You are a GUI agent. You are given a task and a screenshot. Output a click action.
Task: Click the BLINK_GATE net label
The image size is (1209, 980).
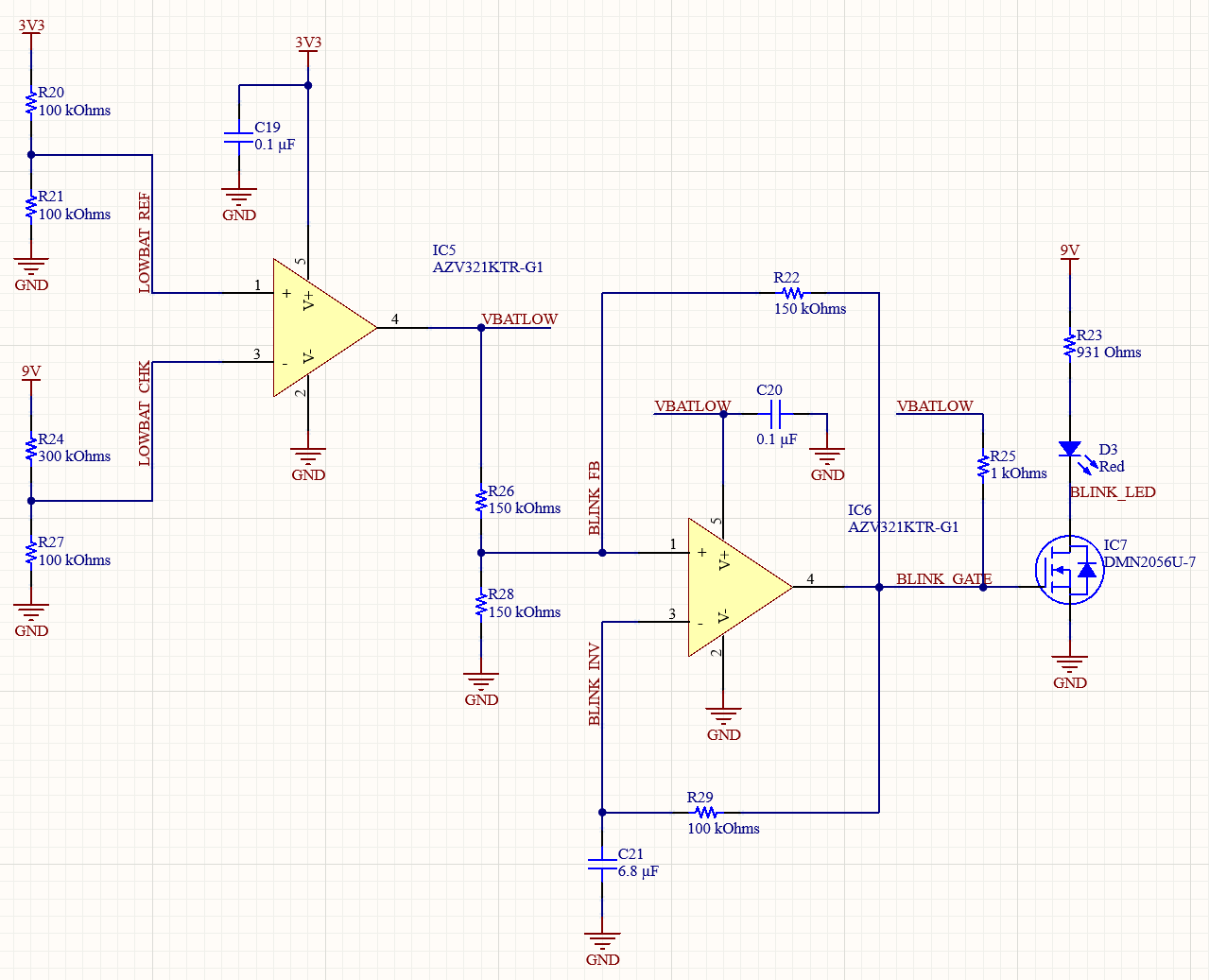click(x=944, y=579)
